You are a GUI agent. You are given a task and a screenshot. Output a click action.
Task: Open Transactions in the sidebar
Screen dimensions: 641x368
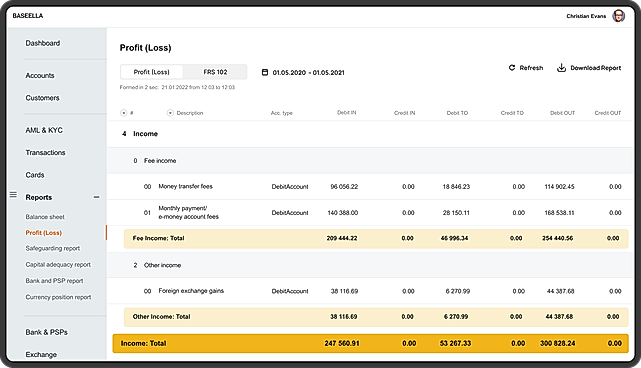pos(45,153)
